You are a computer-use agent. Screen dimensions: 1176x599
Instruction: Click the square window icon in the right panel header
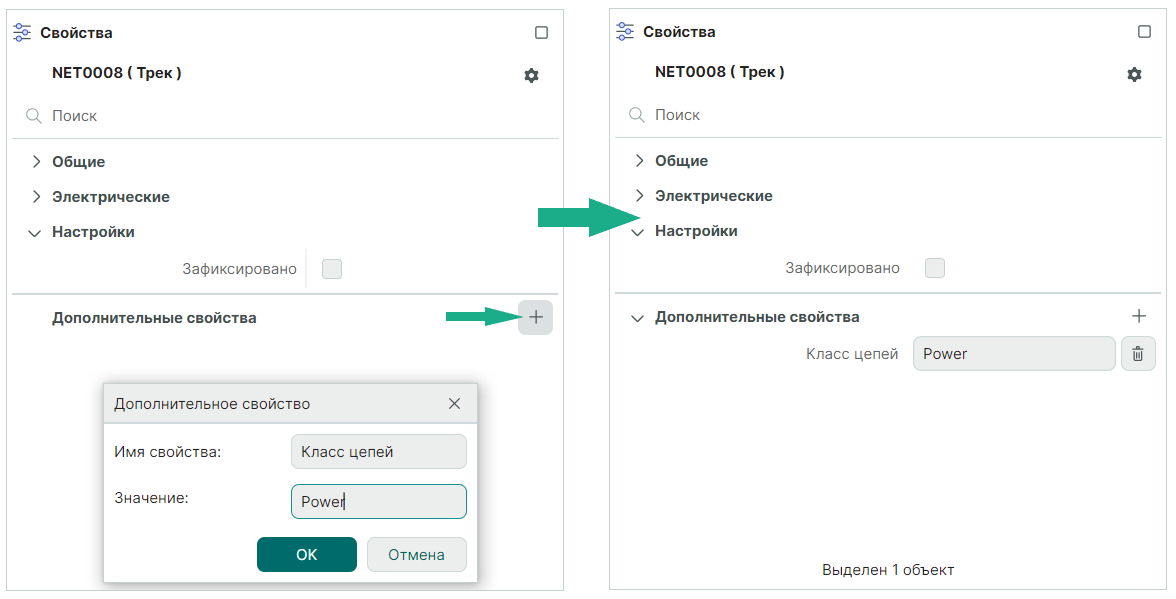click(1144, 32)
